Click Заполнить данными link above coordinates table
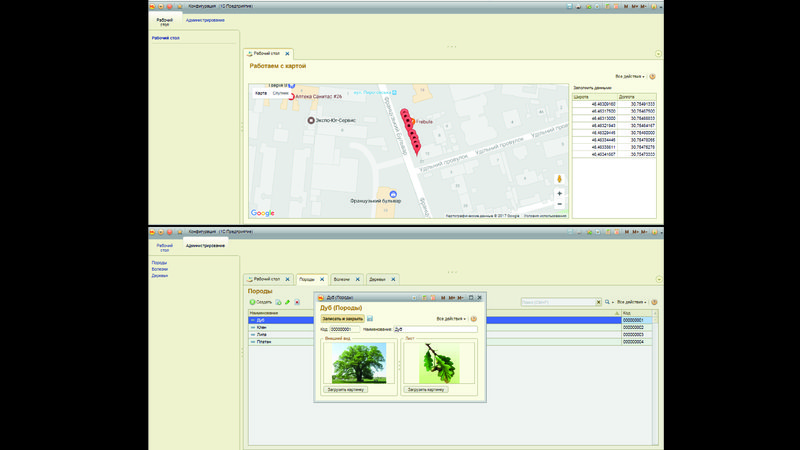The height and width of the screenshot is (450, 800). coord(592,88)
